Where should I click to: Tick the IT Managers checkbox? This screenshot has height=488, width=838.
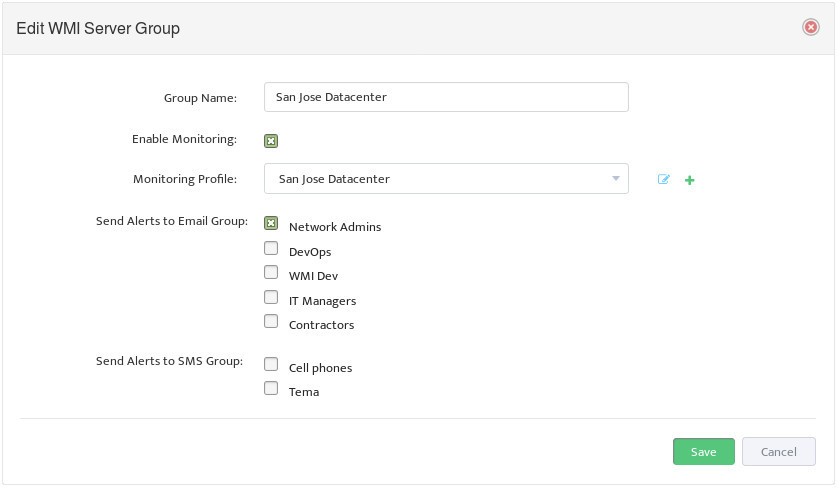click(x=271, y=297)
